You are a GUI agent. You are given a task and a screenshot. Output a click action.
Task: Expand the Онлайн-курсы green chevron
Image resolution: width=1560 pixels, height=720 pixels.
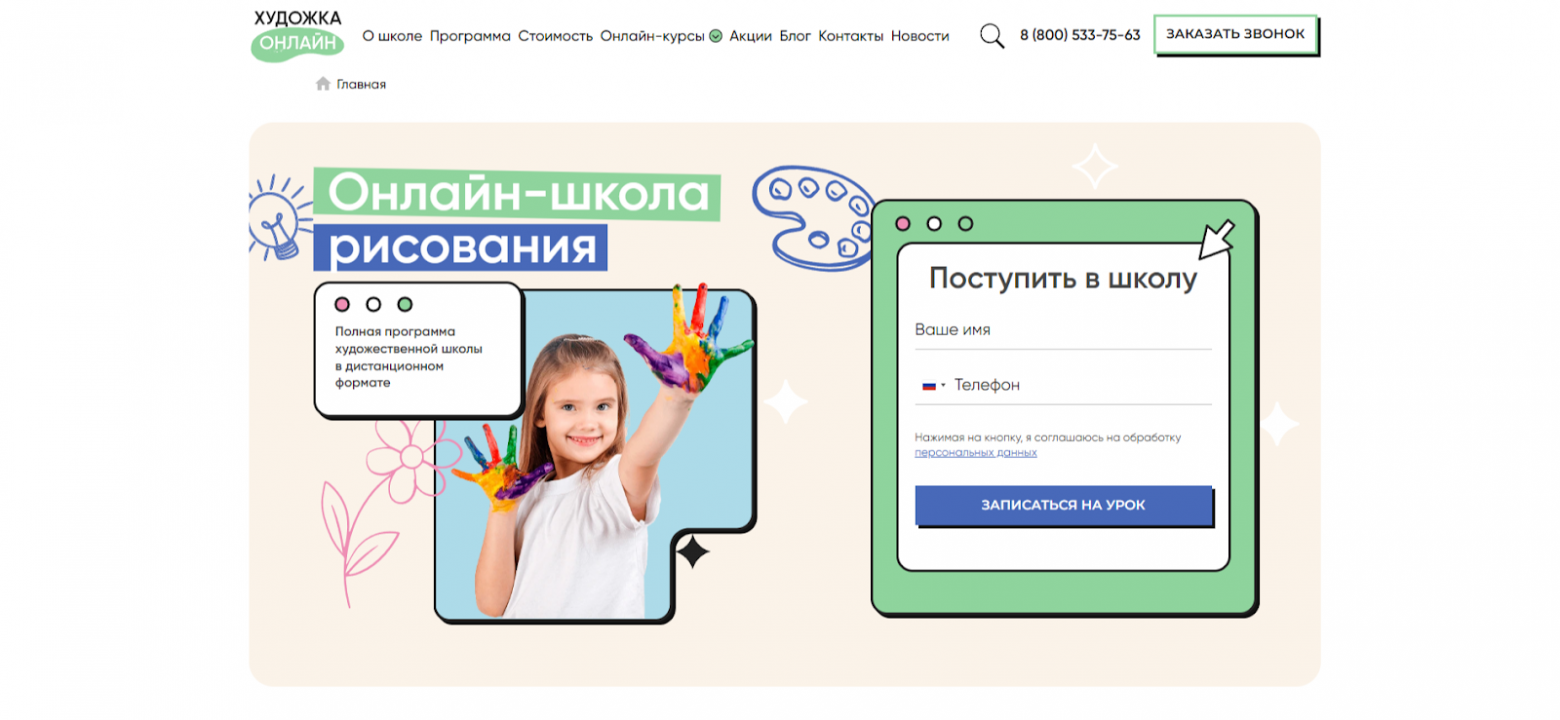click(x=715, y=36)
